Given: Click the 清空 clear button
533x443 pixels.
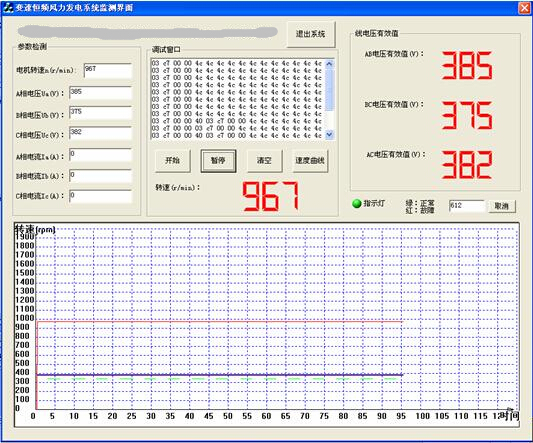Looking at the screenshot, I should (x=264, y=160).
